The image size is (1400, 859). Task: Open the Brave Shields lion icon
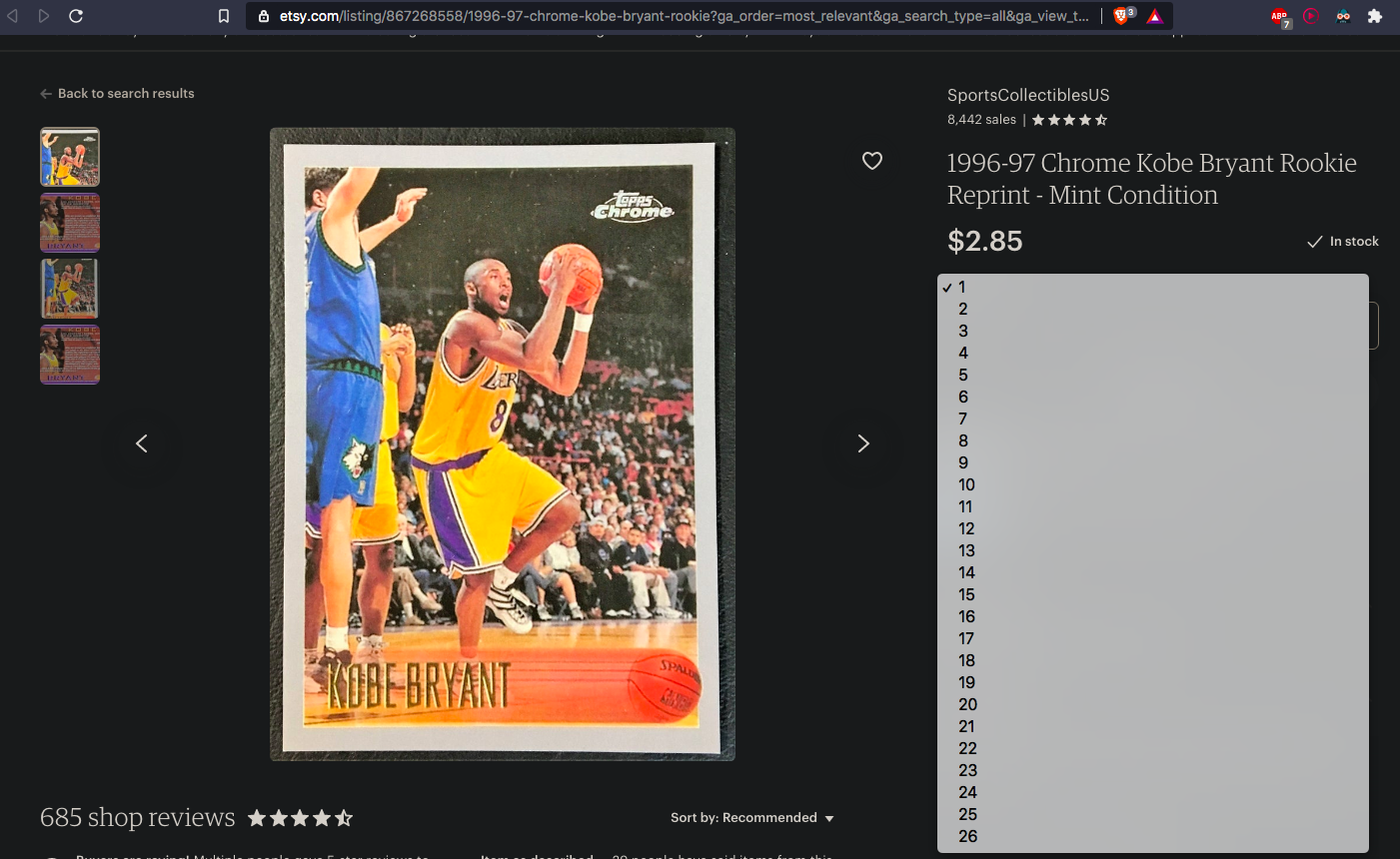coord(1123,15)
